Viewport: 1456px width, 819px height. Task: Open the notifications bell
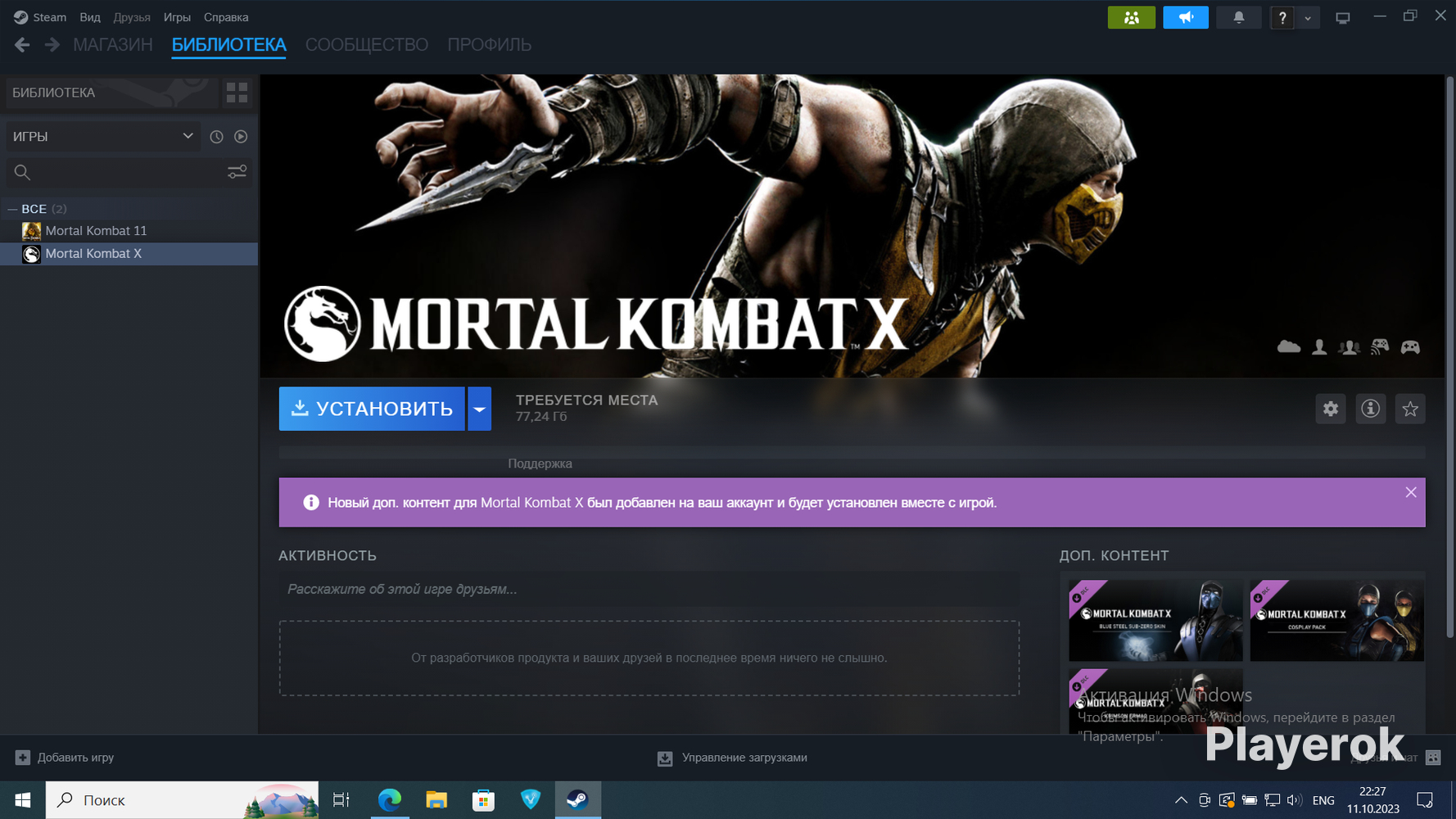tap(1238, 17)
